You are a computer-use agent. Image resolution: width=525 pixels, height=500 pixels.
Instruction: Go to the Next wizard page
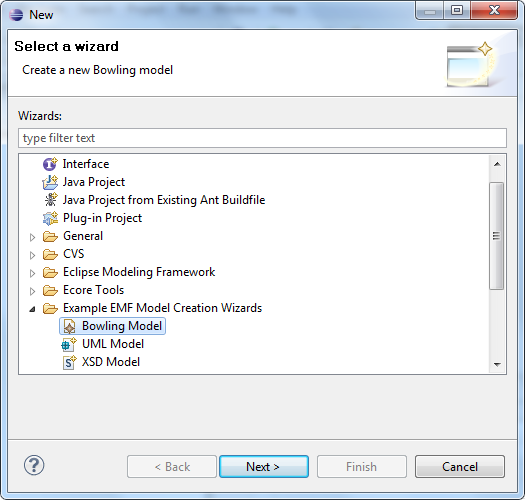(x=264, y=467)
